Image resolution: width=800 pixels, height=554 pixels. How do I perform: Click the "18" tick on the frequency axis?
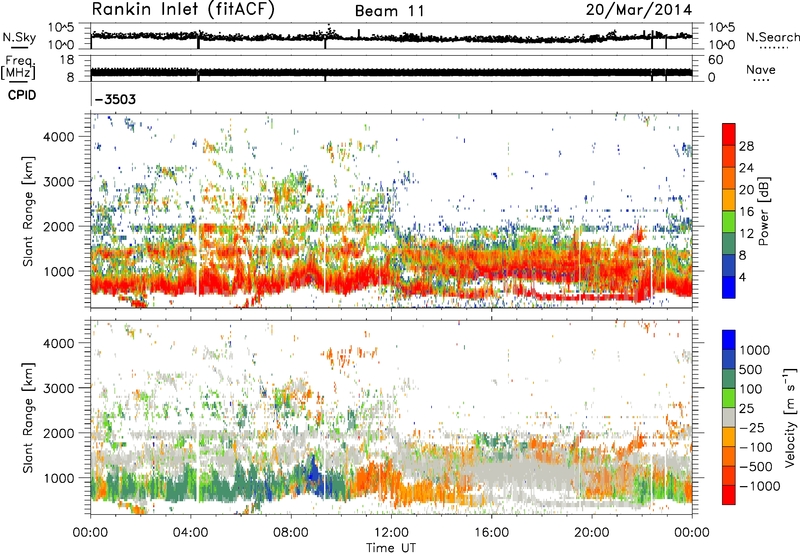(x=67, y=60)
